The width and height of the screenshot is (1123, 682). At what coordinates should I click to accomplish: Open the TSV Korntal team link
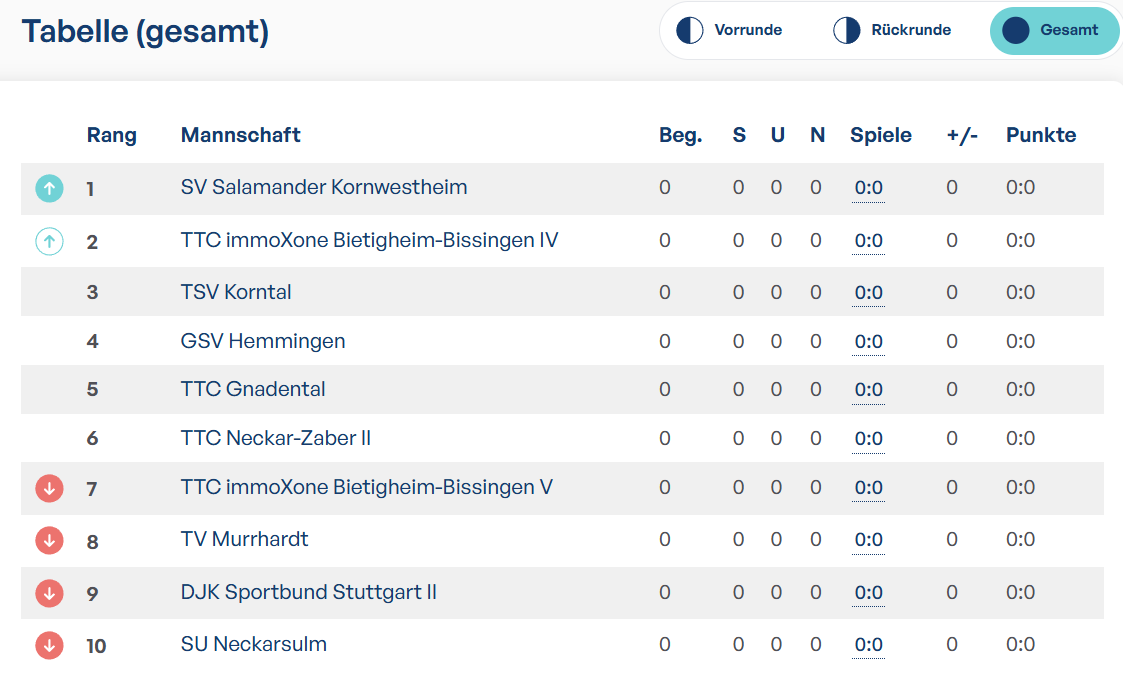pos(236,292)
